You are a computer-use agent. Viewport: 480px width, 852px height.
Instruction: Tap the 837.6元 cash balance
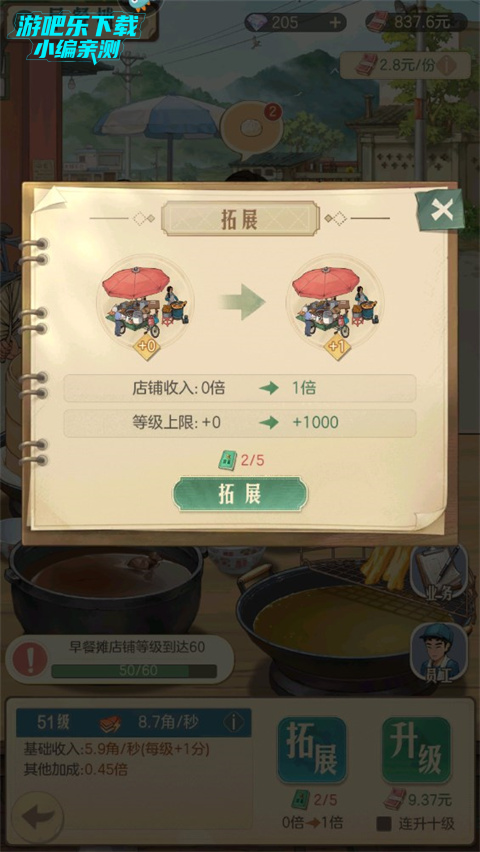416,22
